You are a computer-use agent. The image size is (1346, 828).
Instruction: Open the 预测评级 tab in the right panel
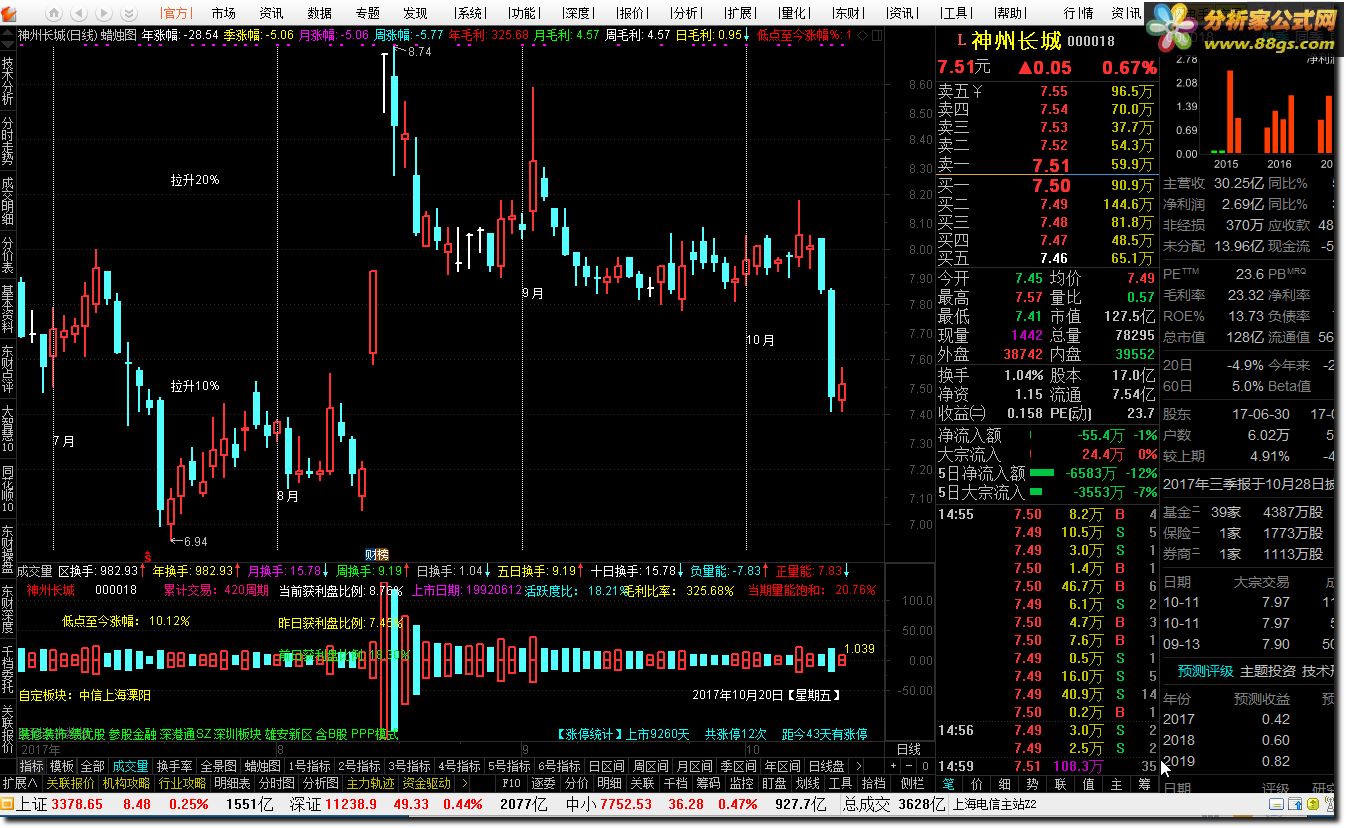coord(1205,671)
